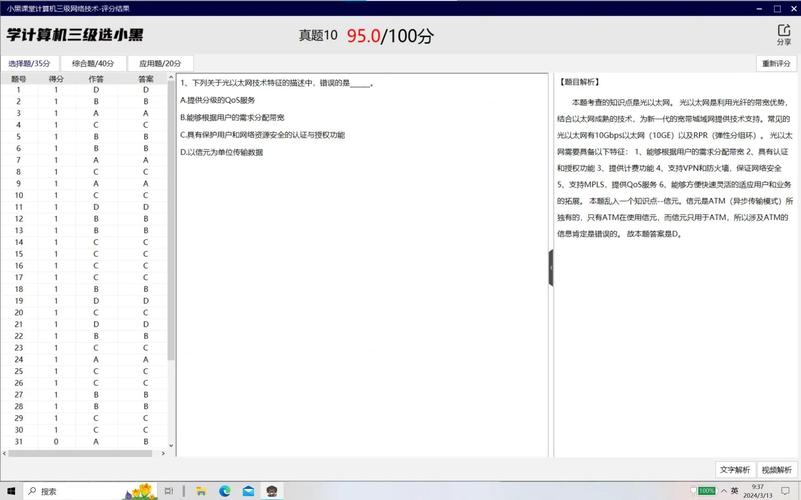
Task: Switch to the 应用题/20分 tab
Action: [x=160, y=63]
